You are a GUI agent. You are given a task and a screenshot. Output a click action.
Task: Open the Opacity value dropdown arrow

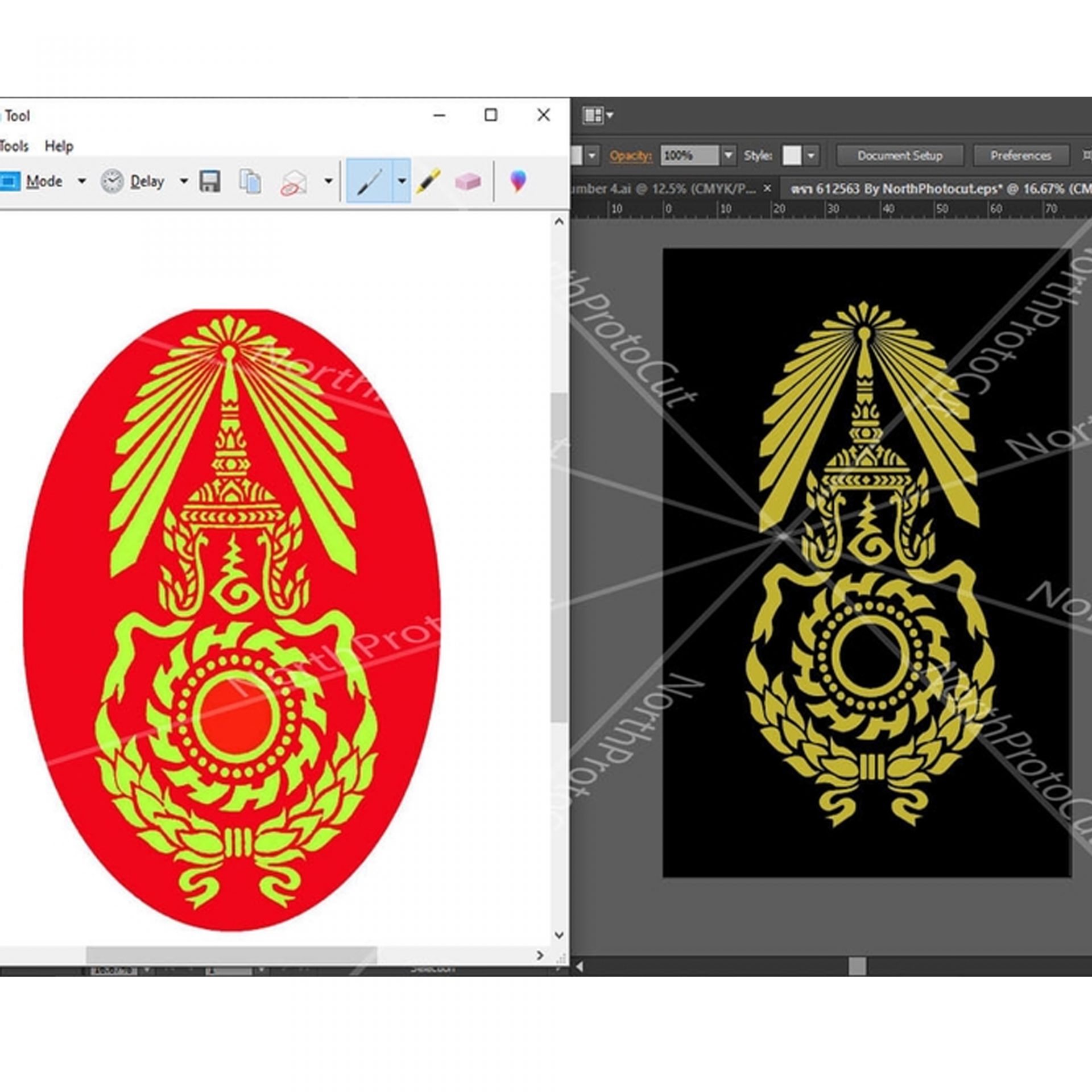[x=729, y=155]
